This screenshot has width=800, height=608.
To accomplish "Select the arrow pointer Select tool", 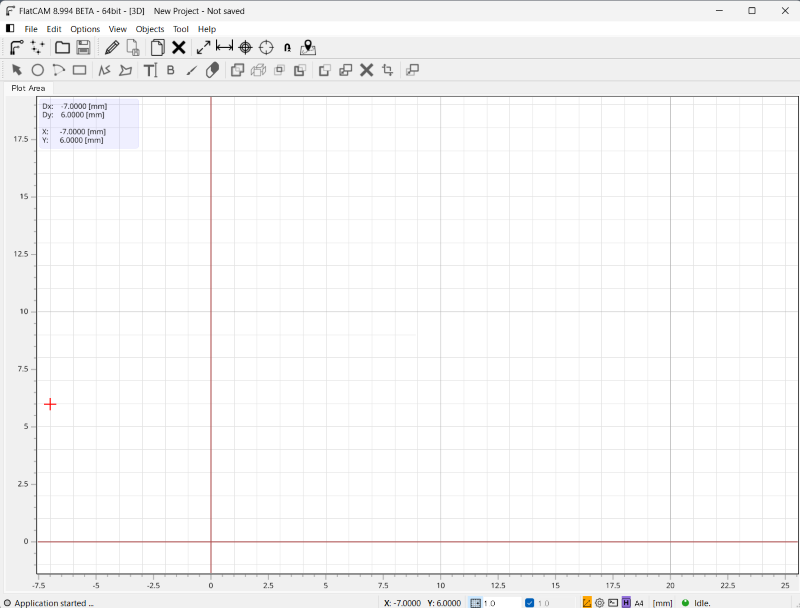I will coord(17,70).
